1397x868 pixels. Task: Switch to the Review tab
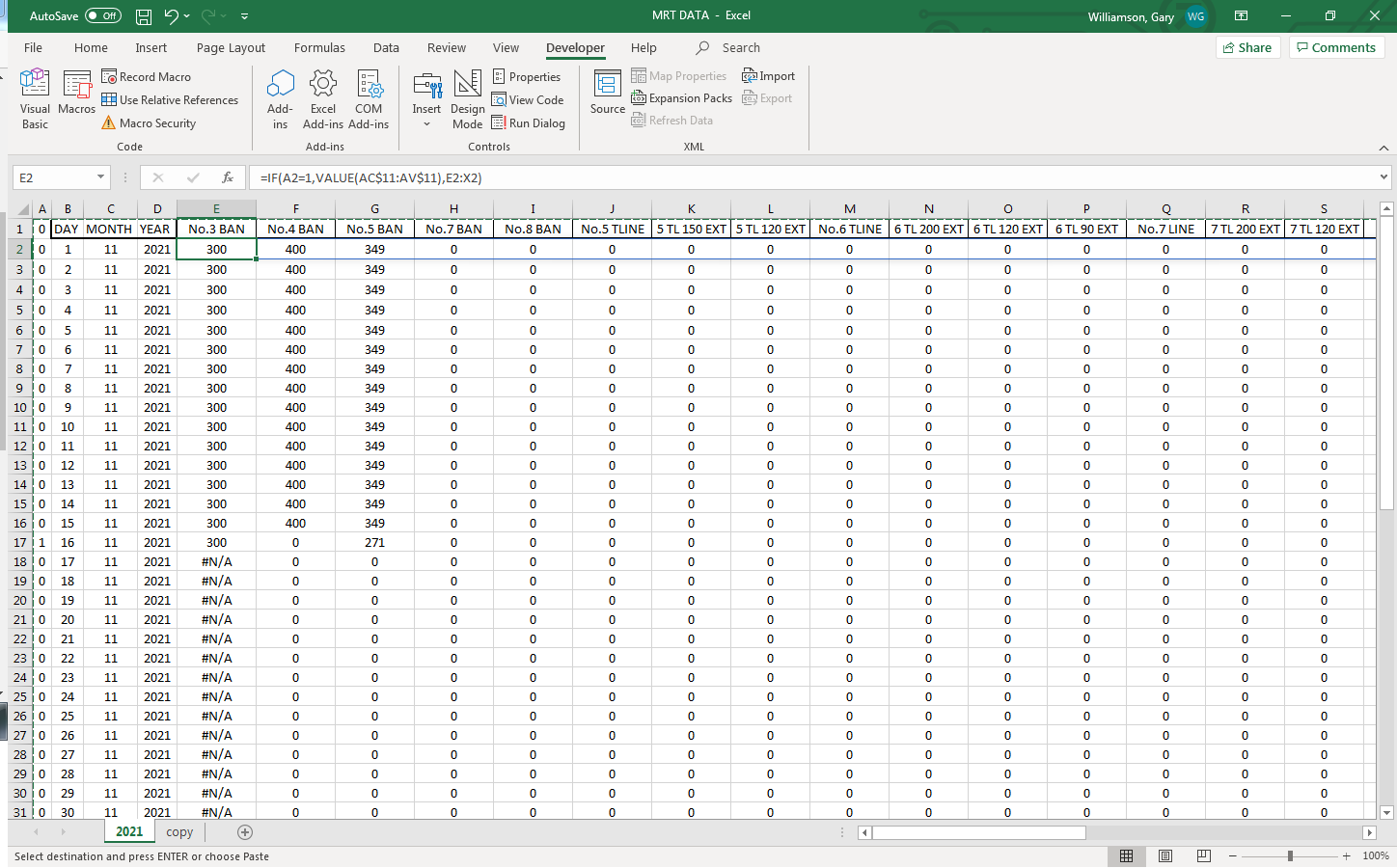(x=447, y=47)
